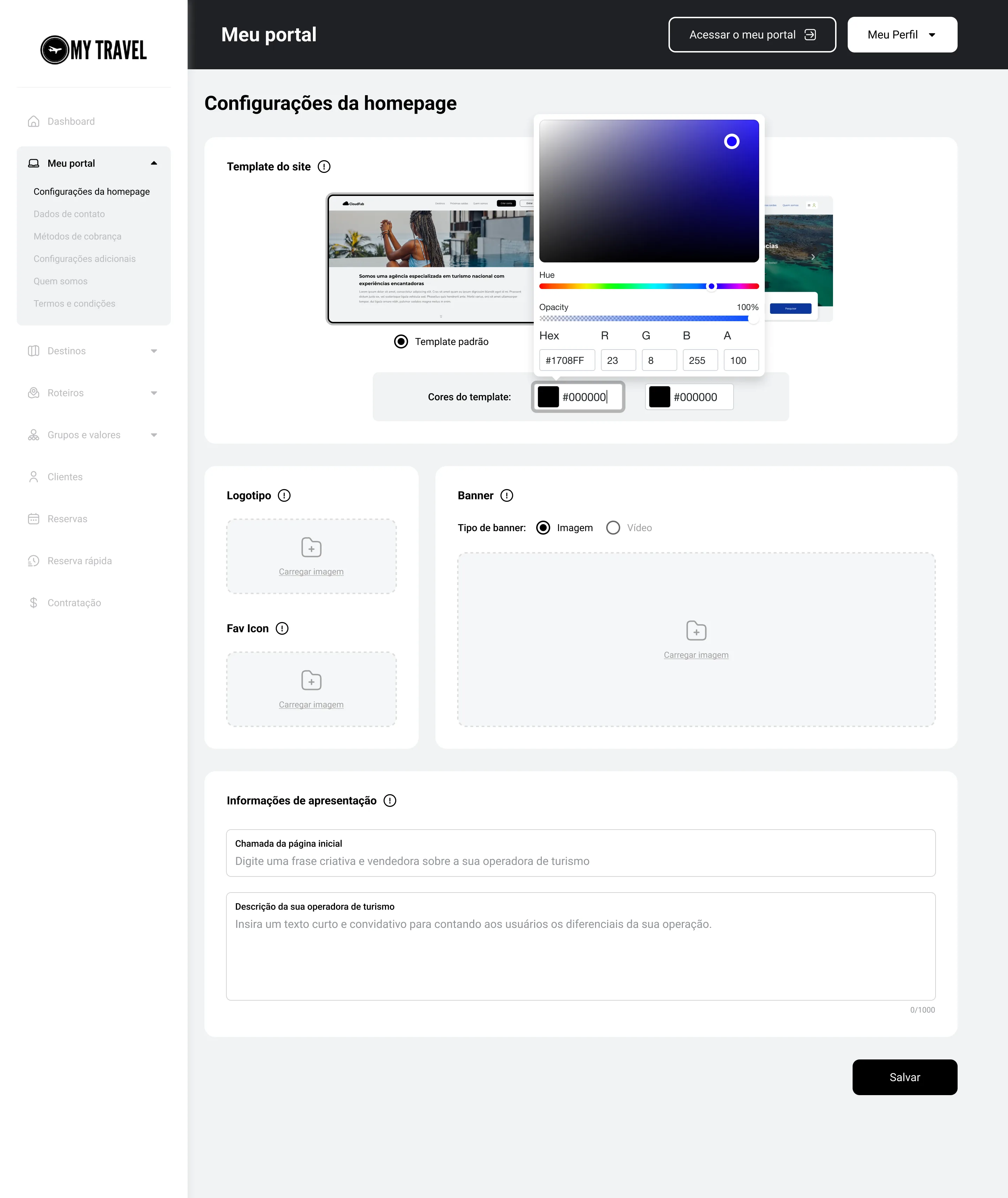Click Chamada da página inicial field

tap(581, 852)
